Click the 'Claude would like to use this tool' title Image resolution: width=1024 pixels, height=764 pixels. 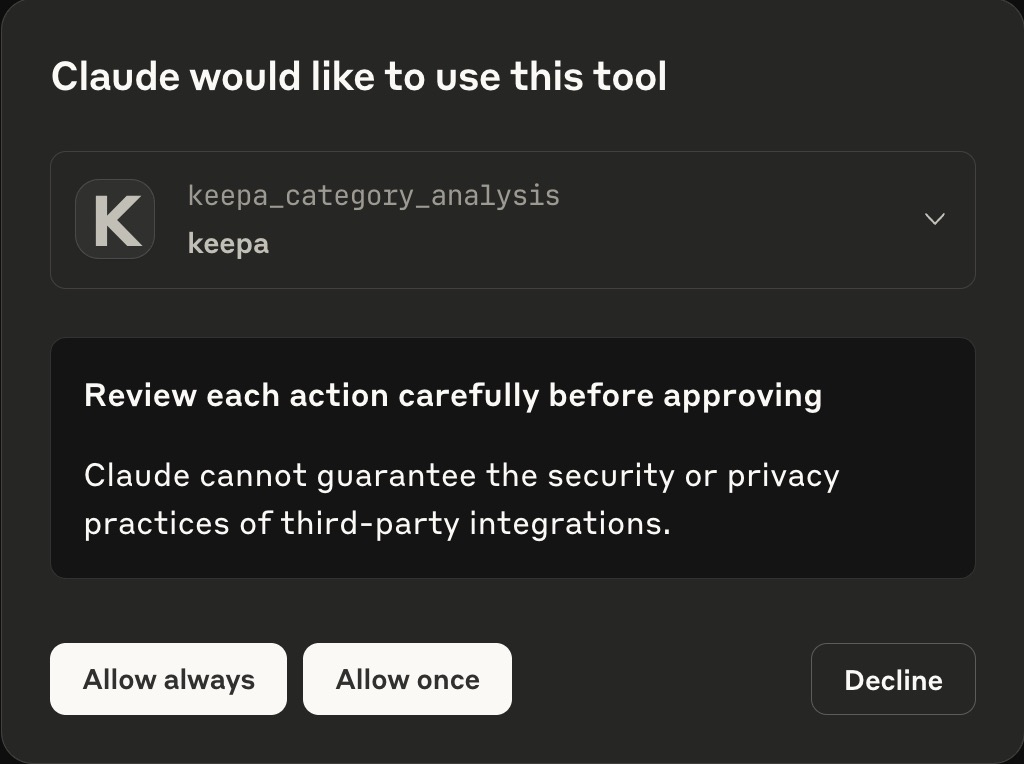point(359,76)
